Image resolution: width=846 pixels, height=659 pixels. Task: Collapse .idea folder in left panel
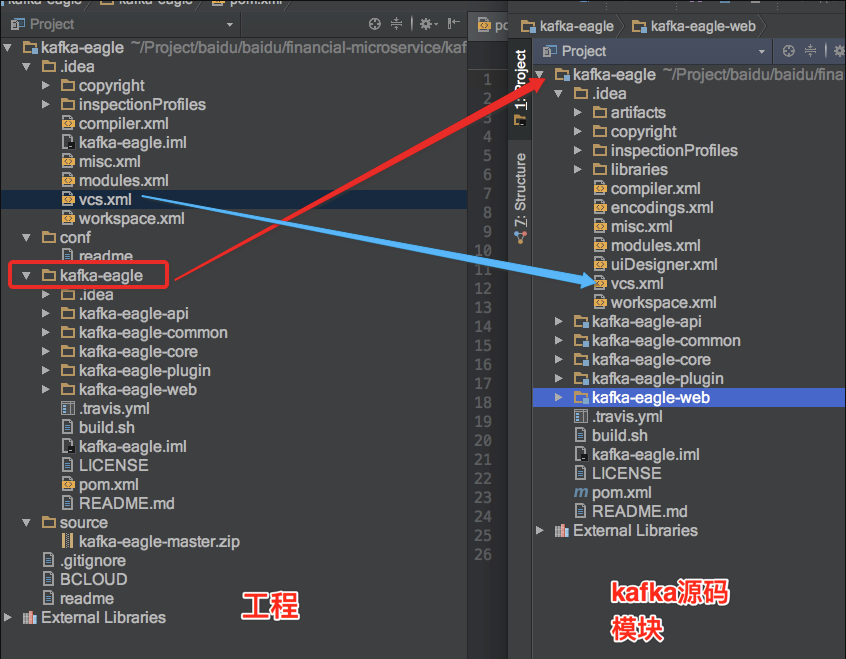click(26, 67)
